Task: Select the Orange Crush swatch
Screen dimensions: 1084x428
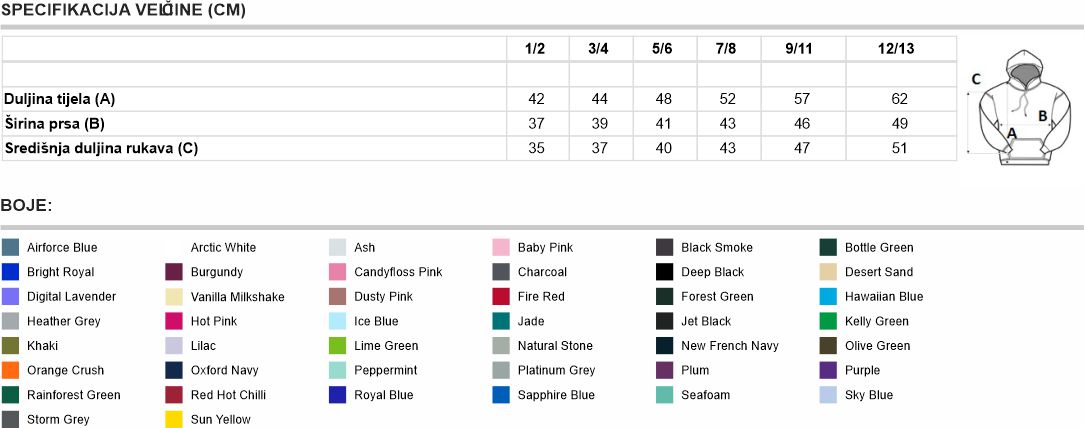Action: [11, 370]
